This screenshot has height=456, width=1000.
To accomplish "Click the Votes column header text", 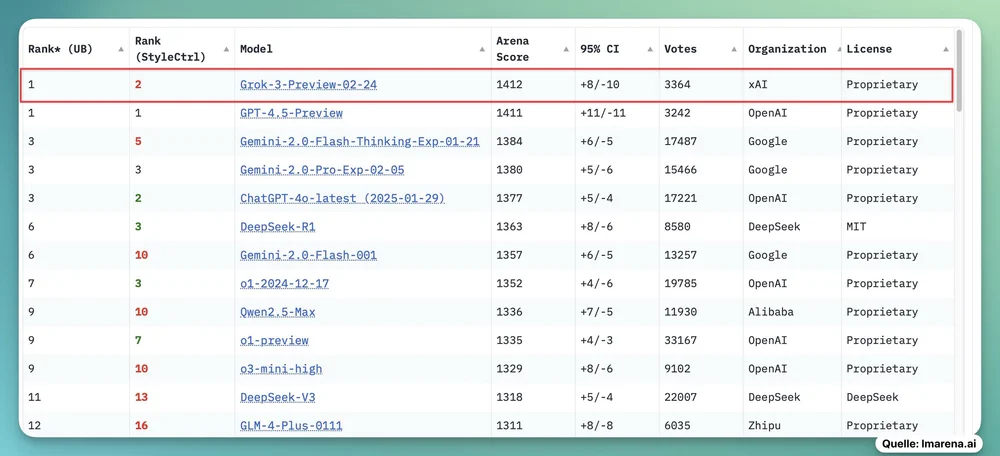I will 680,49.
